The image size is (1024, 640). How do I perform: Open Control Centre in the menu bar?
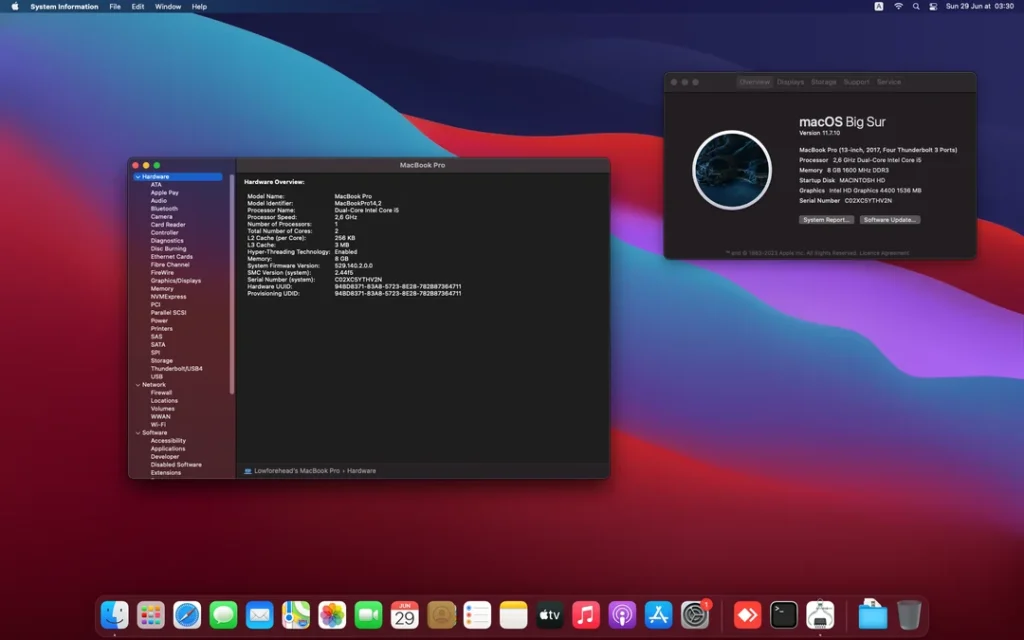click(933, 7)
